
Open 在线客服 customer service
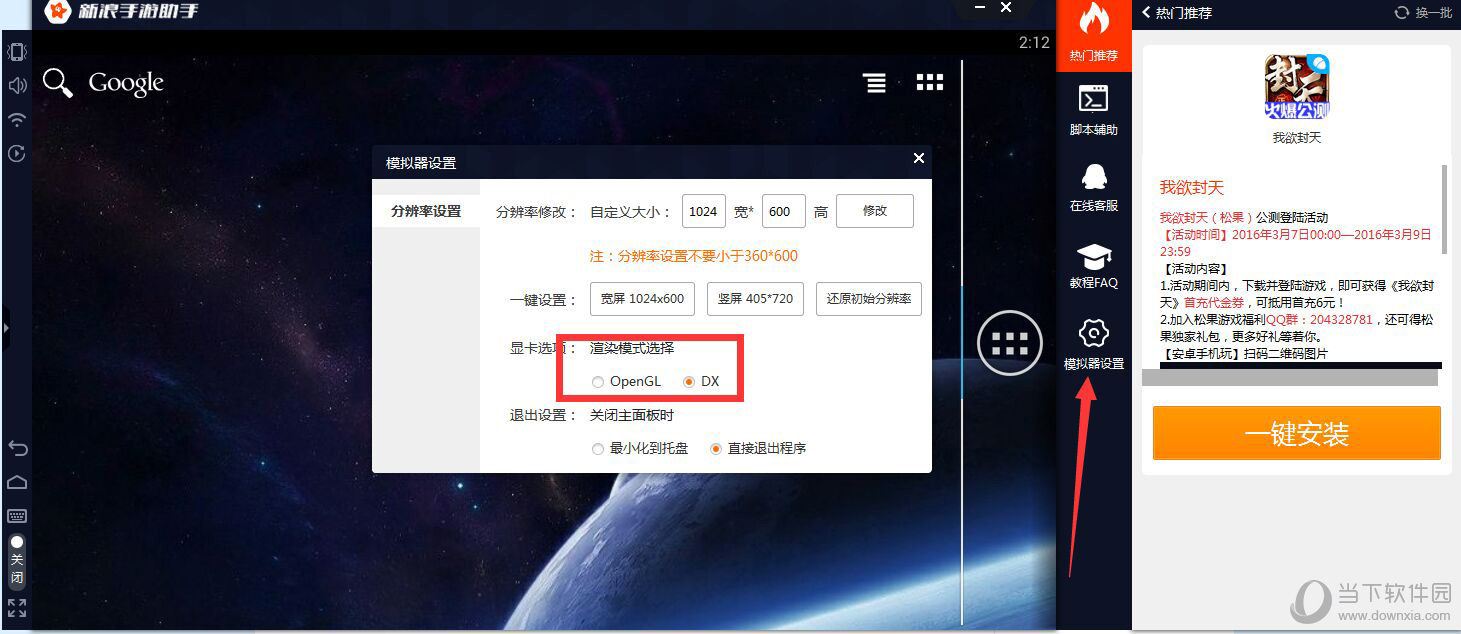(1094, 184)
